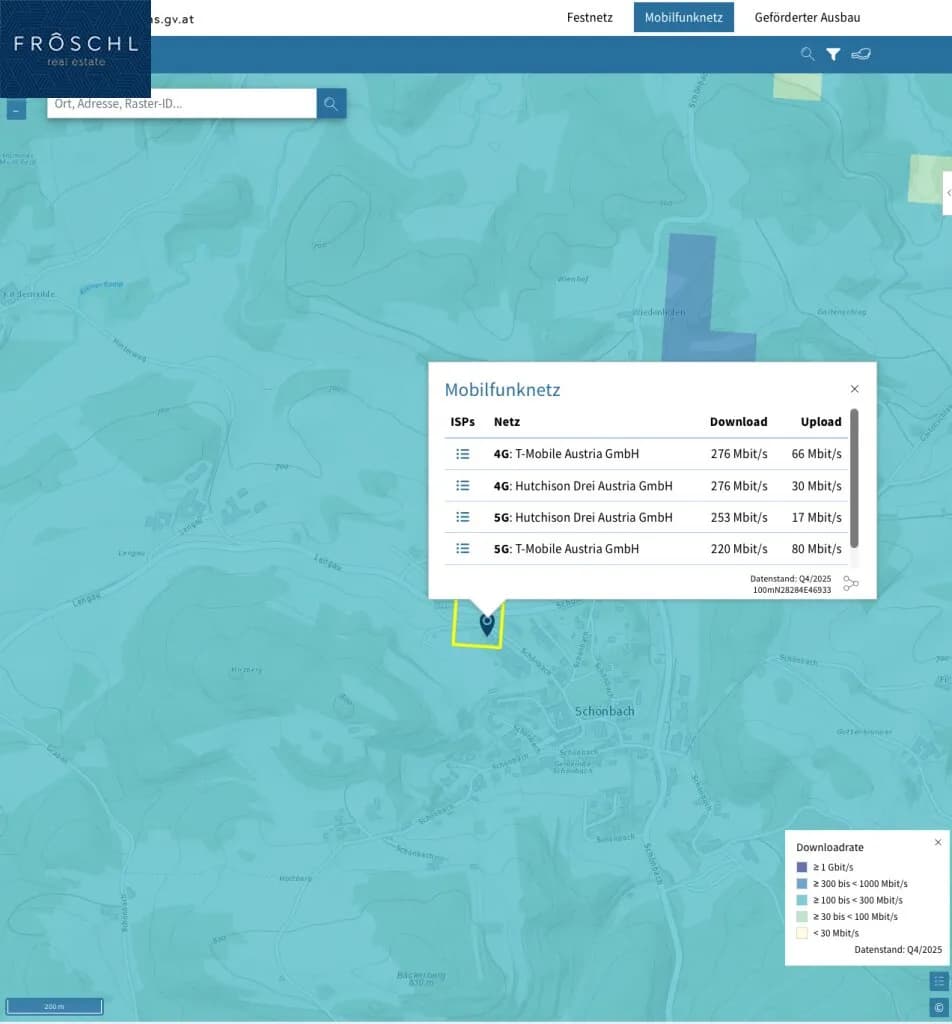
Task: Click the ≥ 100 bis < 300 Mbit/s swatch
Action: (x=802, y=900)
